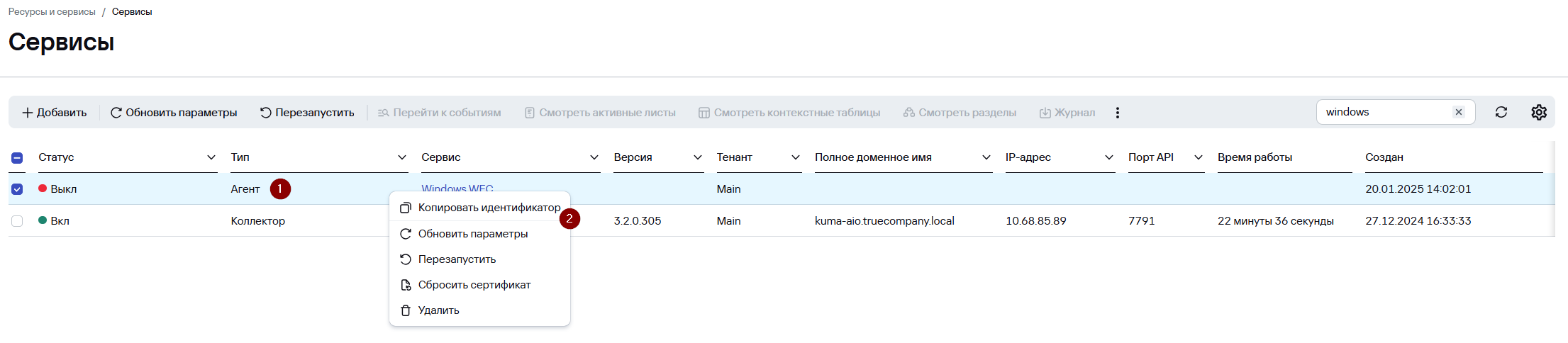Open the three-dot more actions menu

(1118, 113)
